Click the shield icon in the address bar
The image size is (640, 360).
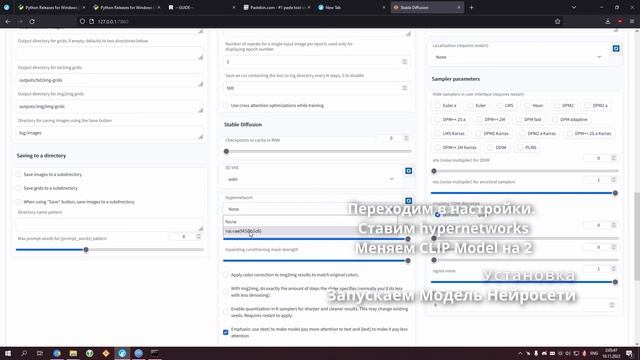point(82,21)
